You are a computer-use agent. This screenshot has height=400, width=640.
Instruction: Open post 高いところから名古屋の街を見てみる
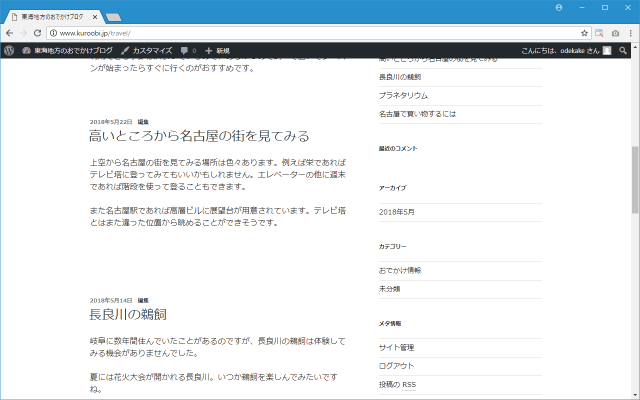199,136
